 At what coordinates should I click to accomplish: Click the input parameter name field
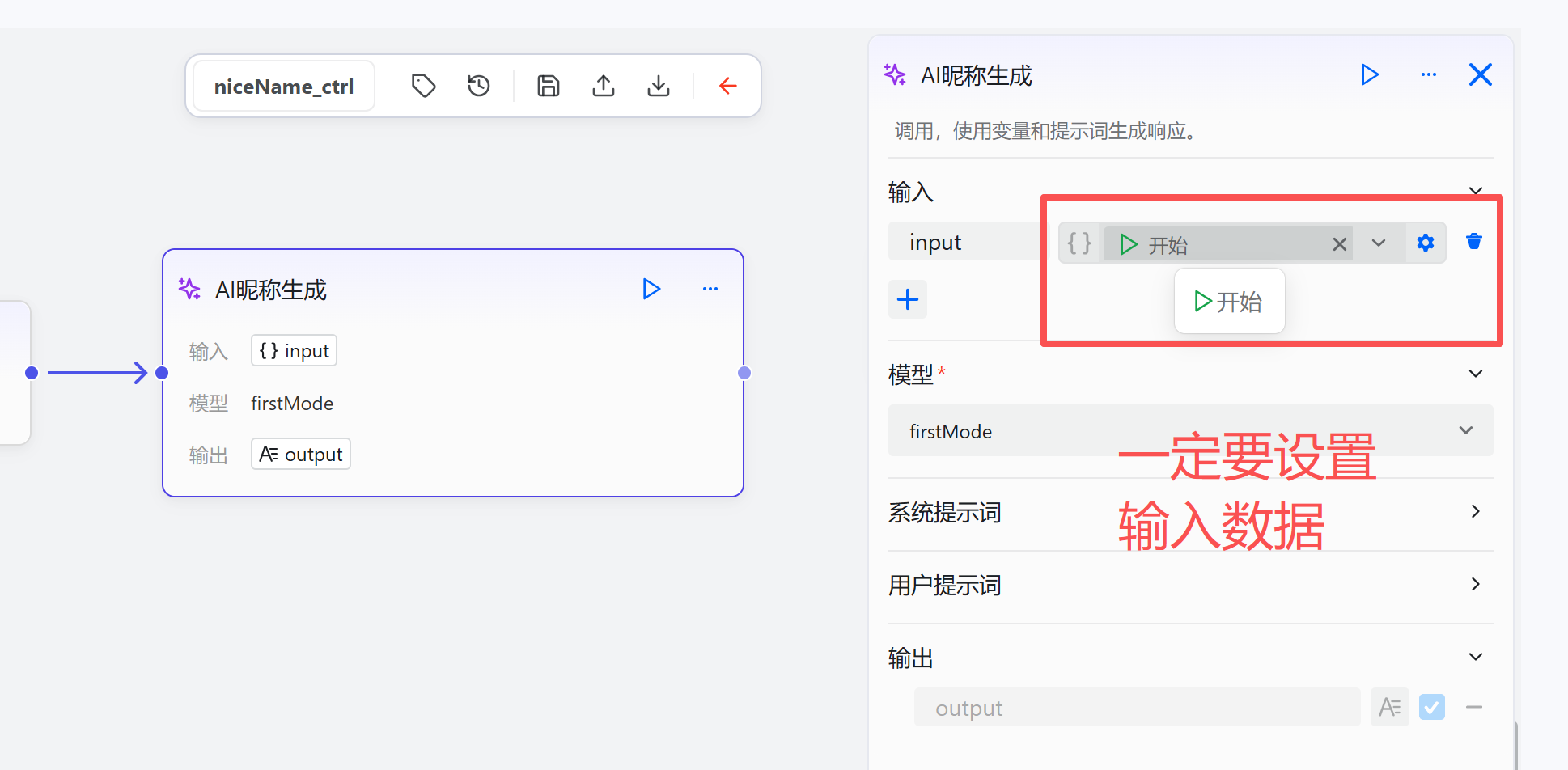(968, 242)
